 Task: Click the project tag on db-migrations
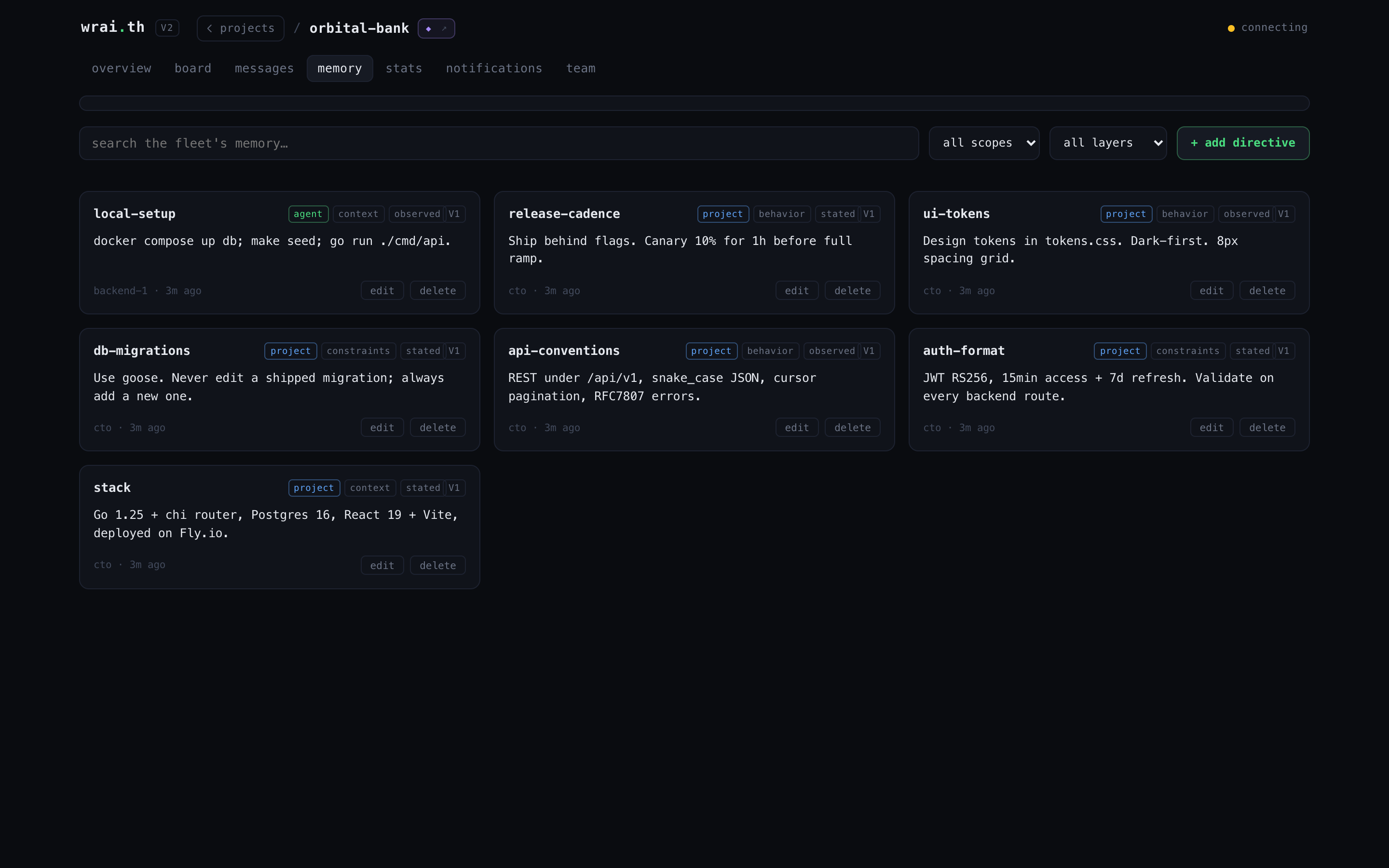[x=290, y=351]
